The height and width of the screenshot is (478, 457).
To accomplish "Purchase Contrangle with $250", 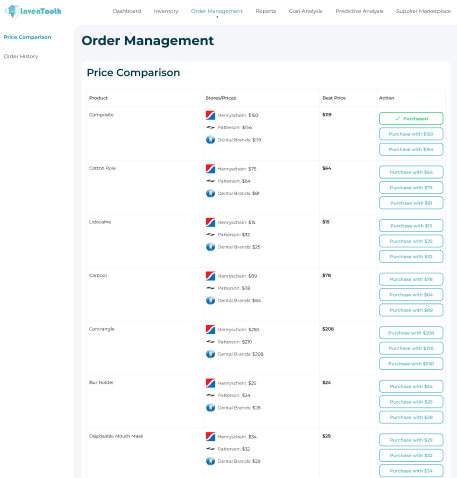I will (411, 364).
